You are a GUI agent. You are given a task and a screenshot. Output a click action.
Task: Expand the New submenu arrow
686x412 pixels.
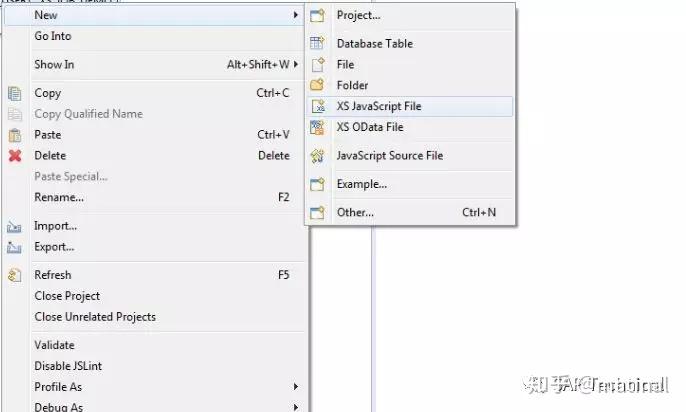point(295,15)
